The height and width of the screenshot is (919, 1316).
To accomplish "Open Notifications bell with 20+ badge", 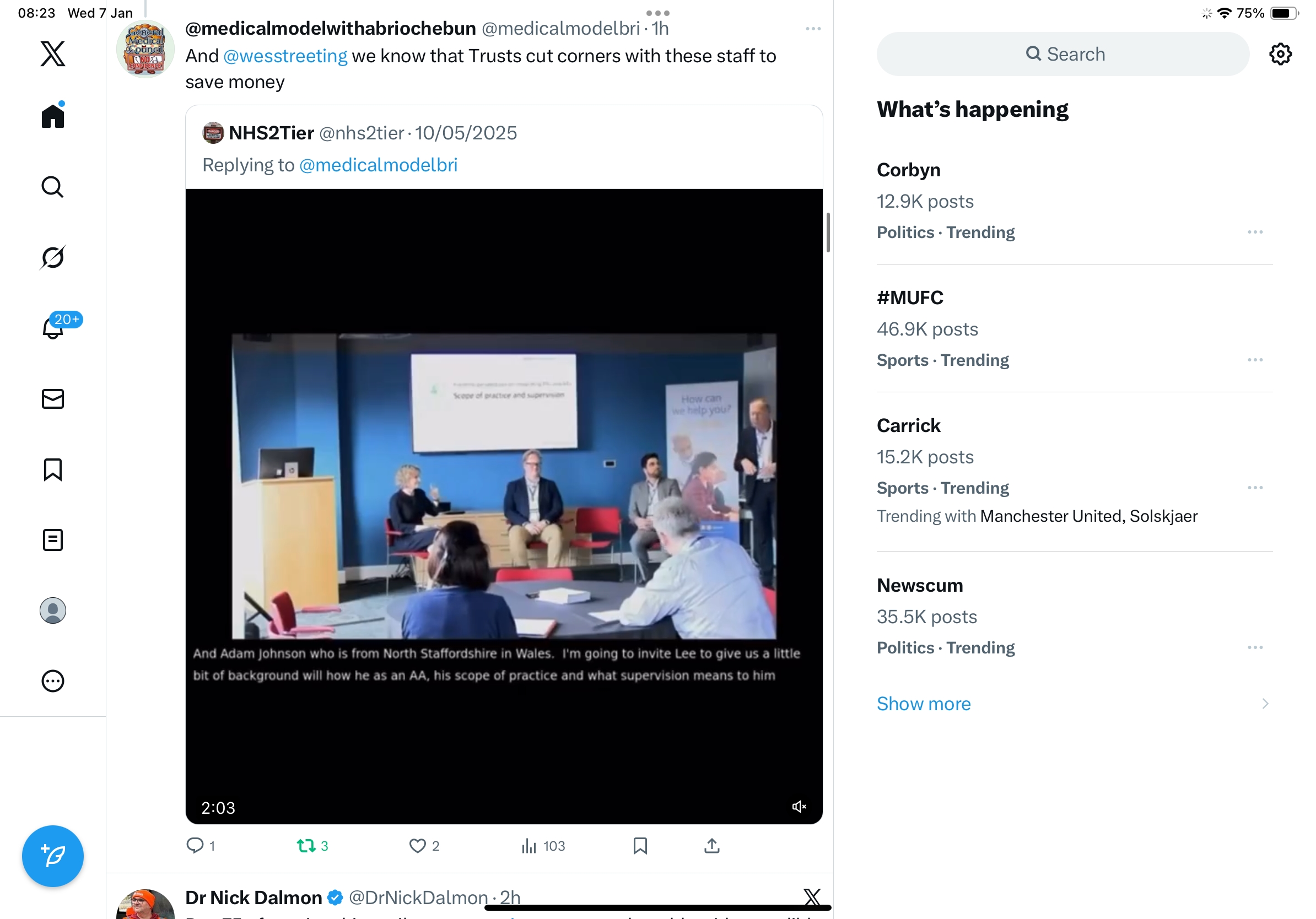I will 53,328.
